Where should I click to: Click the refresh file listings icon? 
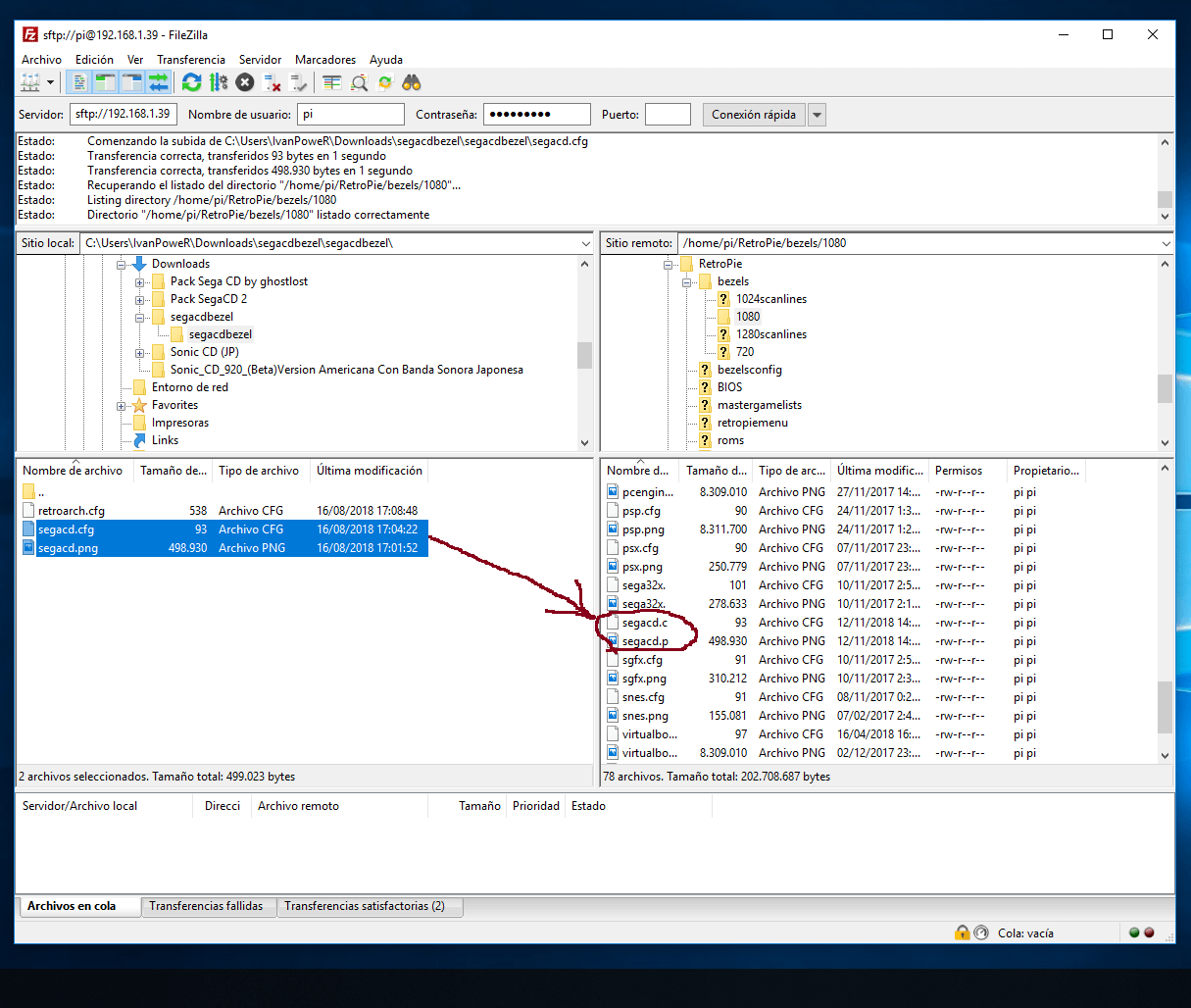click(192, 83)
